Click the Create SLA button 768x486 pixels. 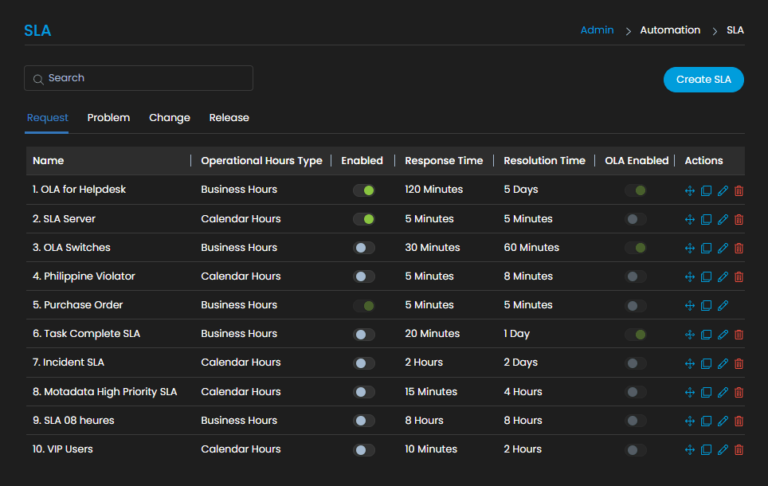703,80
